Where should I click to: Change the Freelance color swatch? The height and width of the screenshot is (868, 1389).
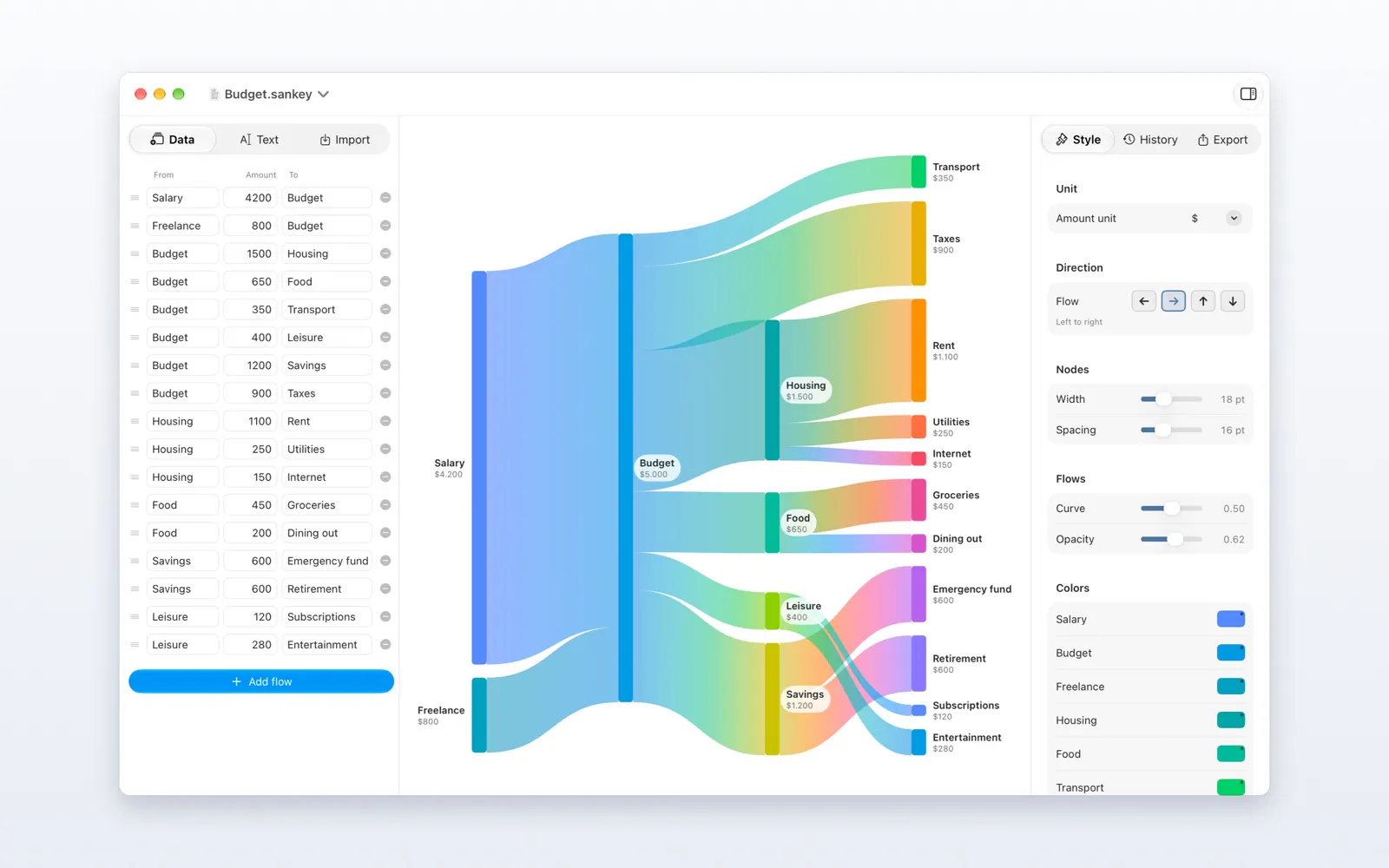point(1231,687)
